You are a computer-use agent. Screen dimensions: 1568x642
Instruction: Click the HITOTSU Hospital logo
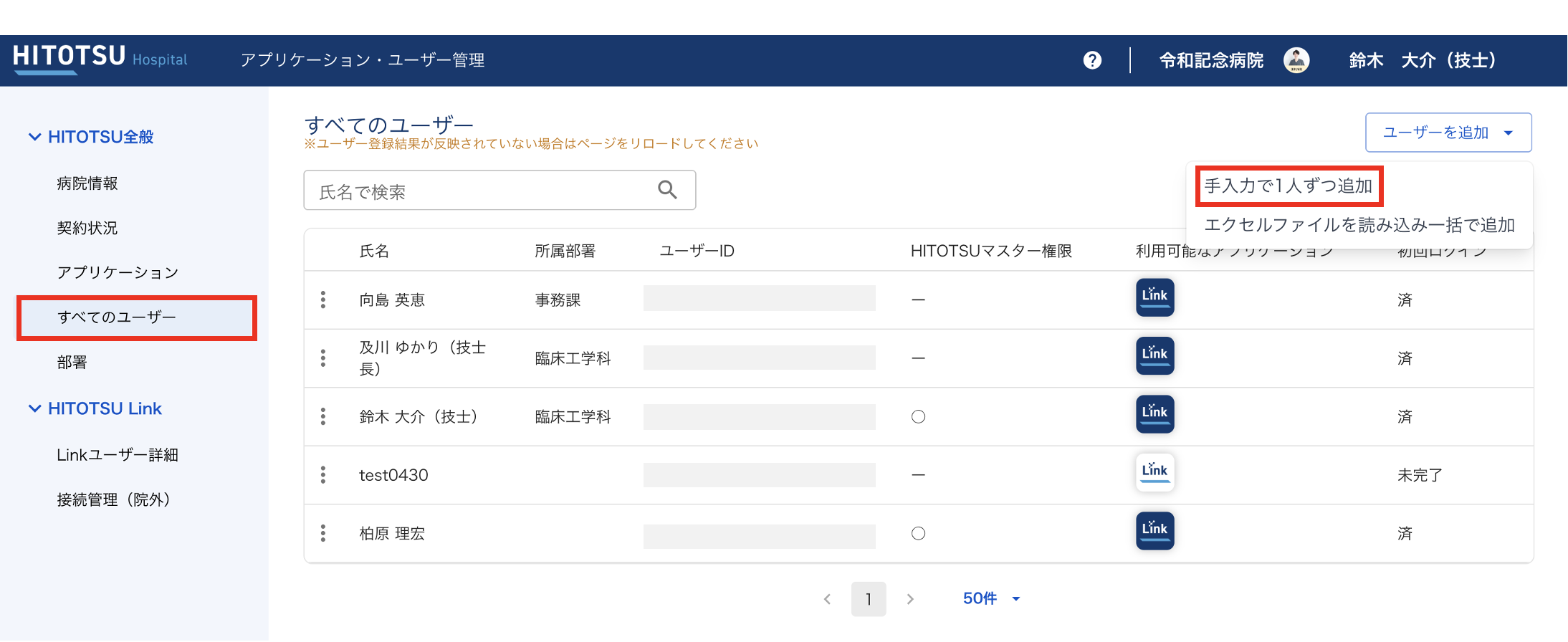[100, 57]
